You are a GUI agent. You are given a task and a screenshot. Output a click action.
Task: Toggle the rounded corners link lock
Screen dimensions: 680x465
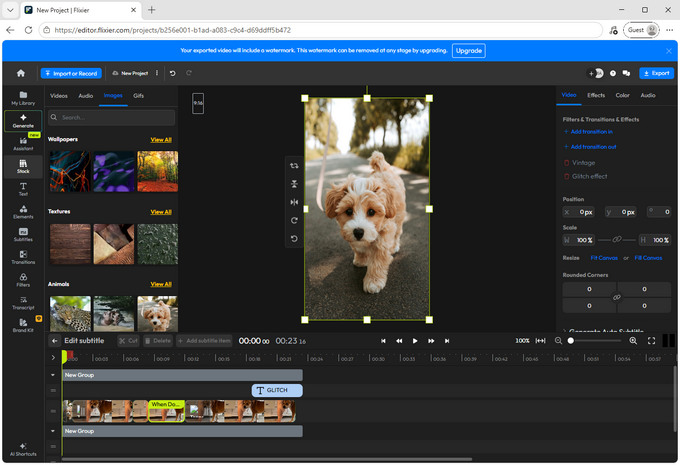pyautogui.click(x=617, y=297)
